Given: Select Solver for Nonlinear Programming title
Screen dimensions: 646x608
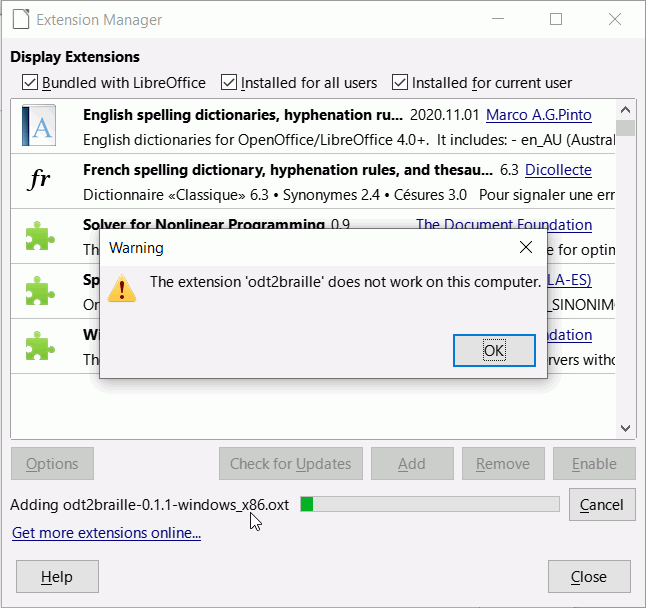Looking at the screenshot, I should coord(204,224).
